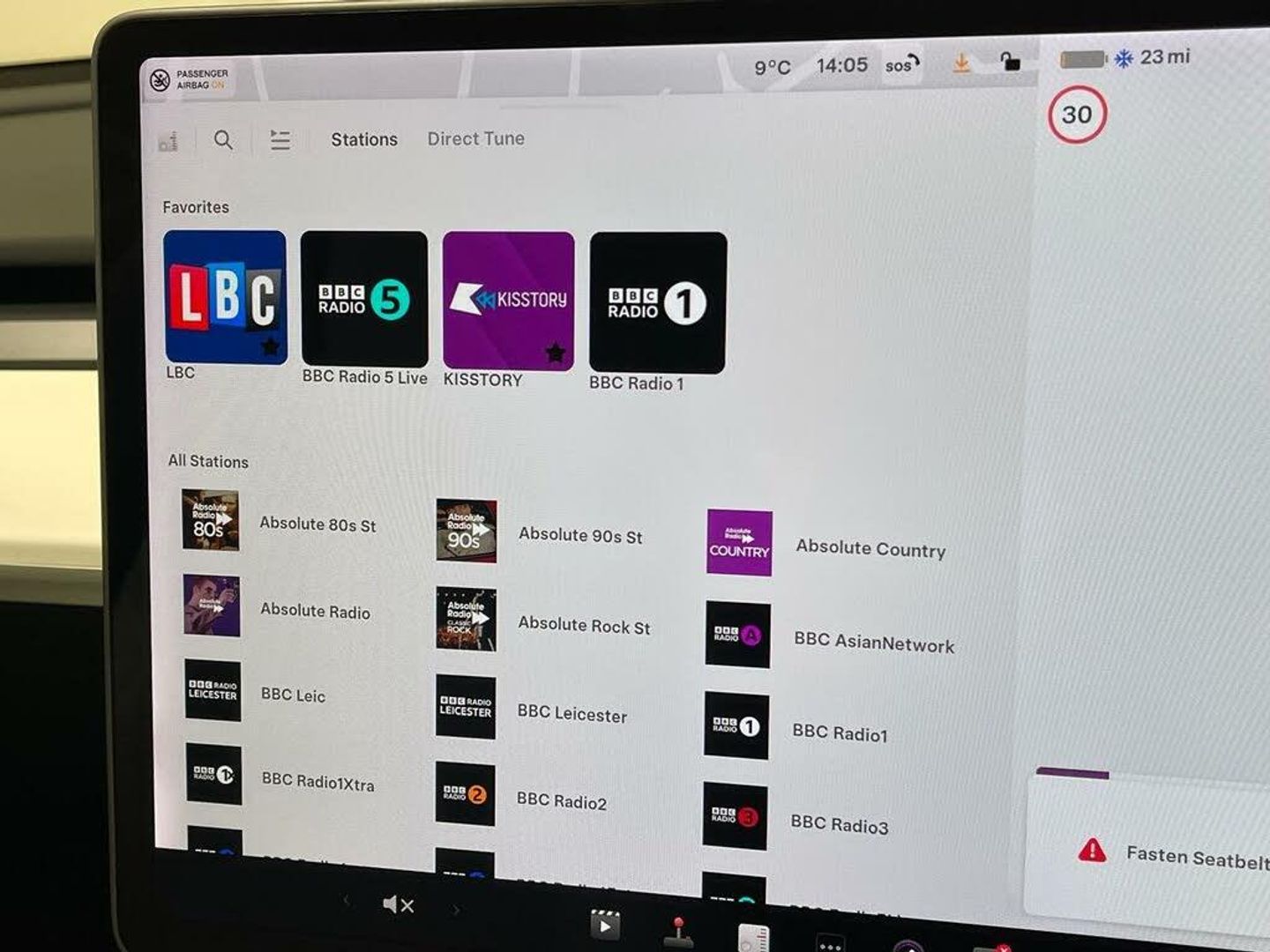Tune to 'BBC Radio2' label
This screenshot has width=1270, height=952.
click(x=561, y=801)
